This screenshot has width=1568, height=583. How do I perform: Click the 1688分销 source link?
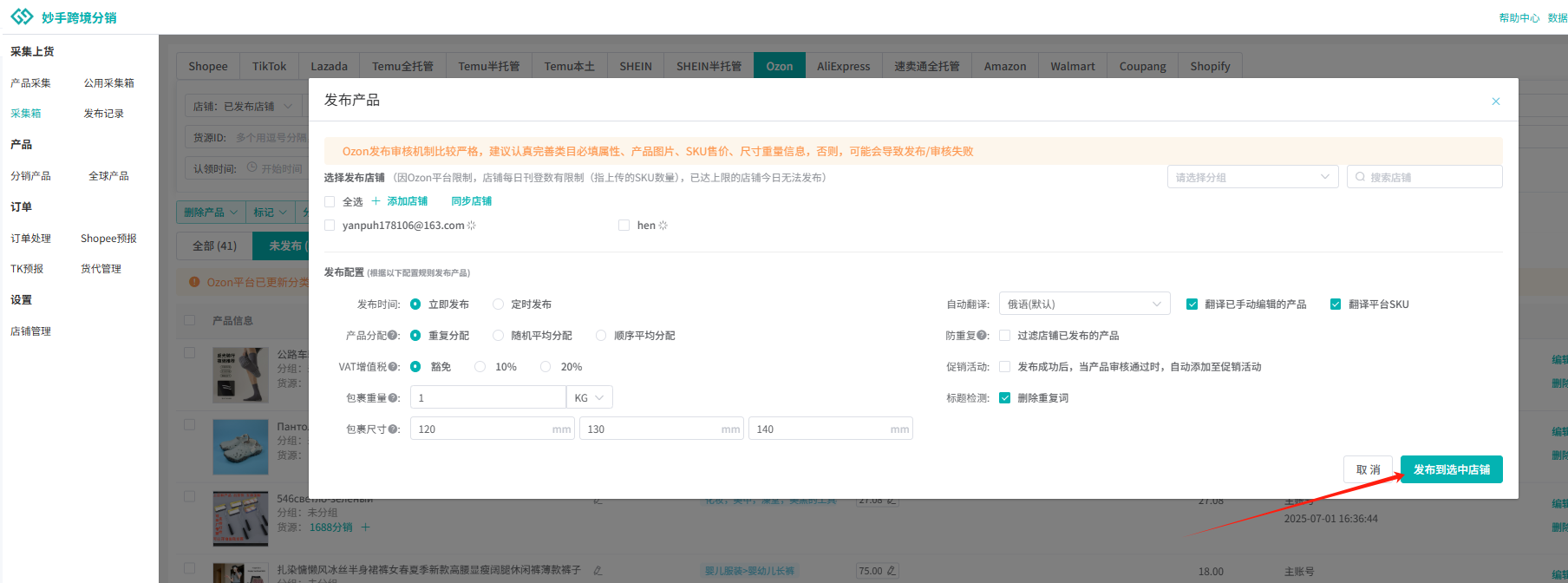coord(331,527)
